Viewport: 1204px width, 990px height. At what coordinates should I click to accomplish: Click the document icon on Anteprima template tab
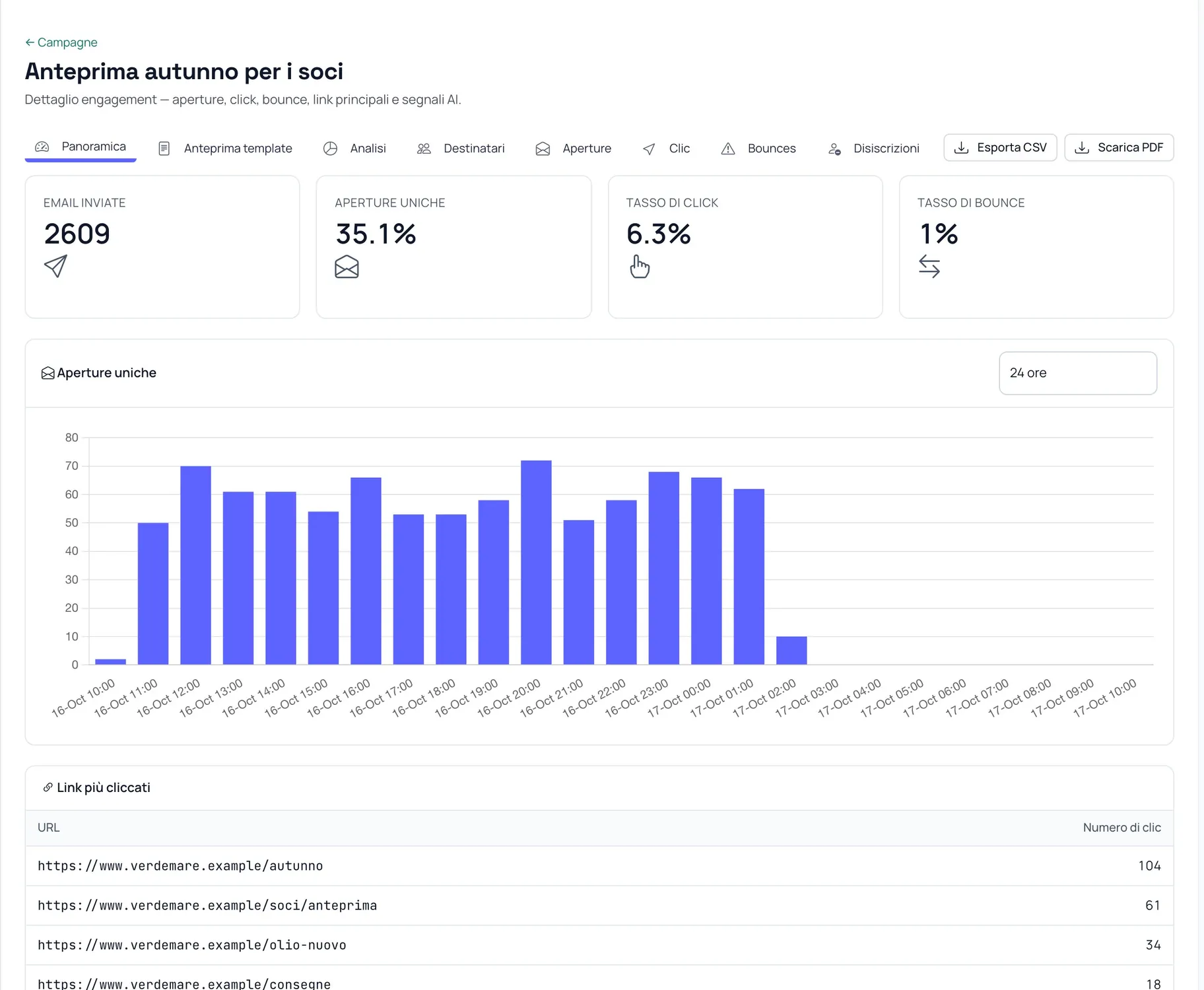tap(164, 148)
